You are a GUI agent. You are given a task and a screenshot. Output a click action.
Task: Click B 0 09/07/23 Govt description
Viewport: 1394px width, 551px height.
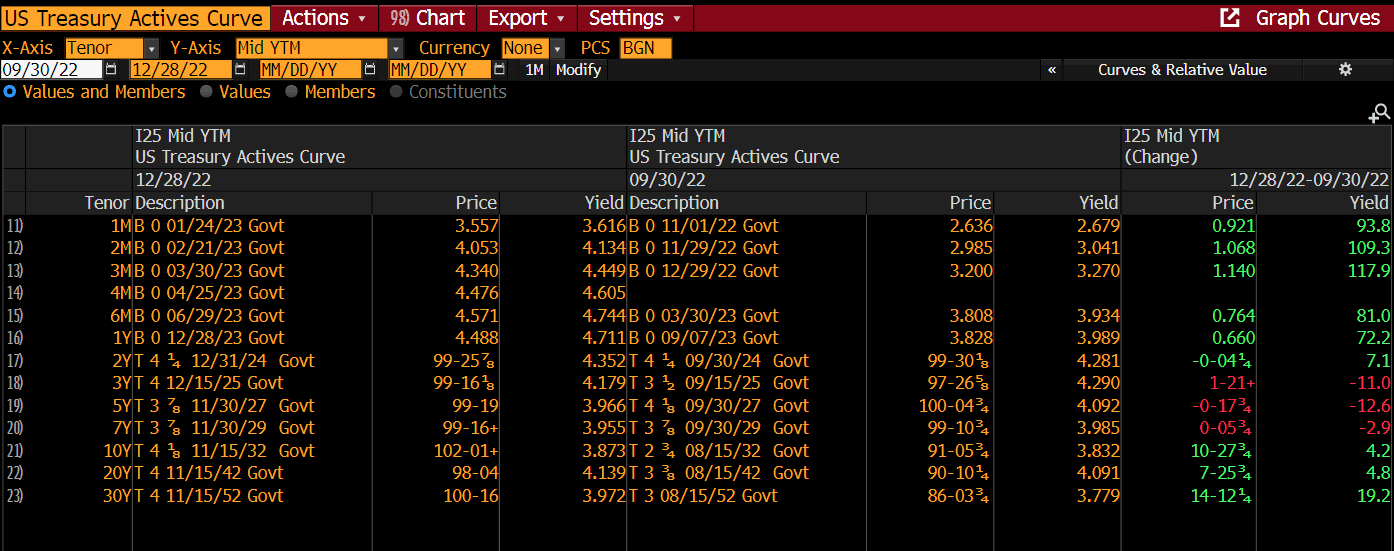click(704, 338)
